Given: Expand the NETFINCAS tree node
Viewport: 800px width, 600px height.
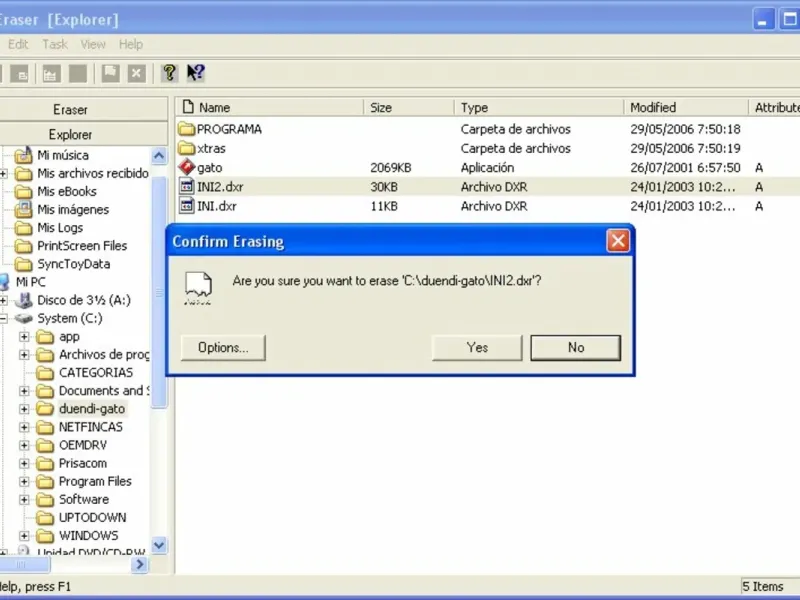Looking at the screenshot, I should click(24, 427).
